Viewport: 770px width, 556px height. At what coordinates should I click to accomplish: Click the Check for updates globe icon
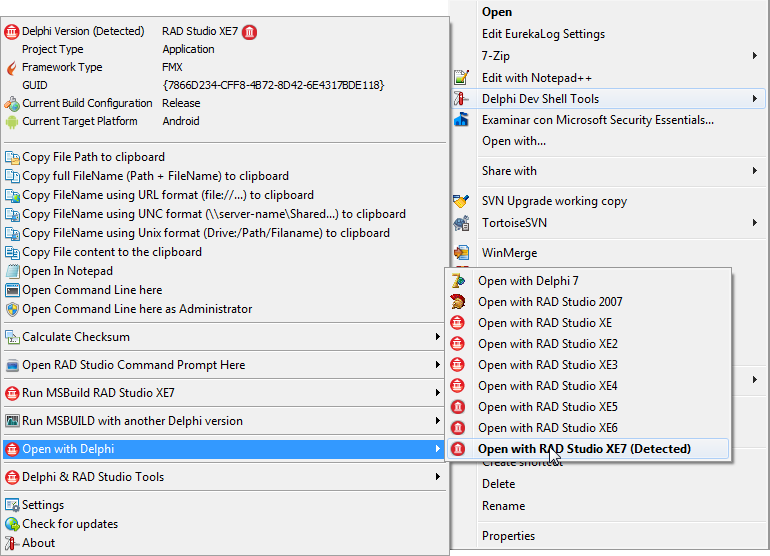point(13,524)
